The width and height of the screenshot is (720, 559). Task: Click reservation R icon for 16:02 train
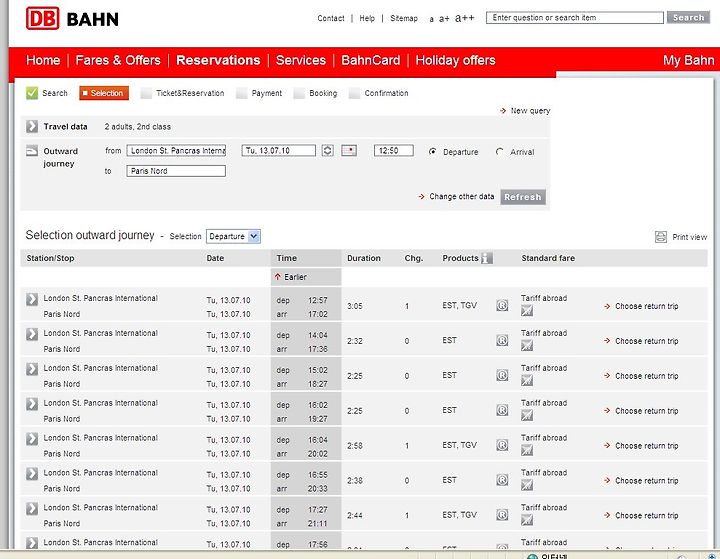pyautogui.click(x=502, y=410)
